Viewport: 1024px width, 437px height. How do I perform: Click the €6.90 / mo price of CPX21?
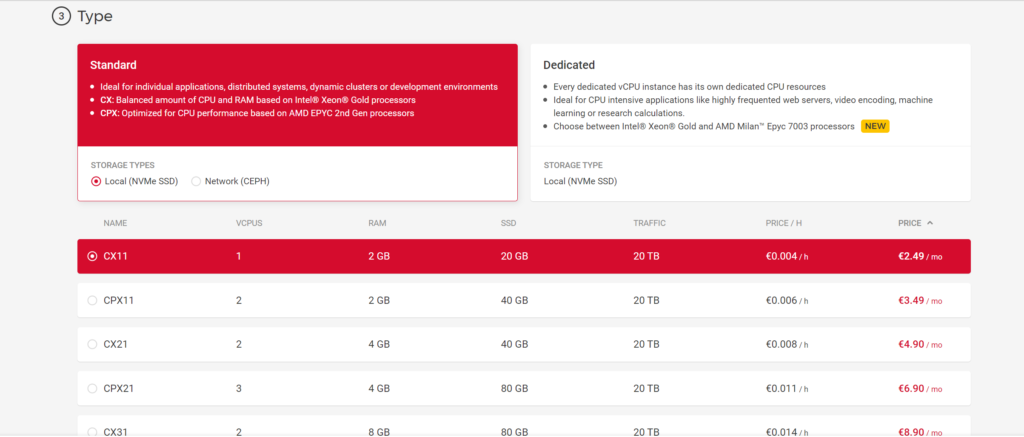click(920, 388)
